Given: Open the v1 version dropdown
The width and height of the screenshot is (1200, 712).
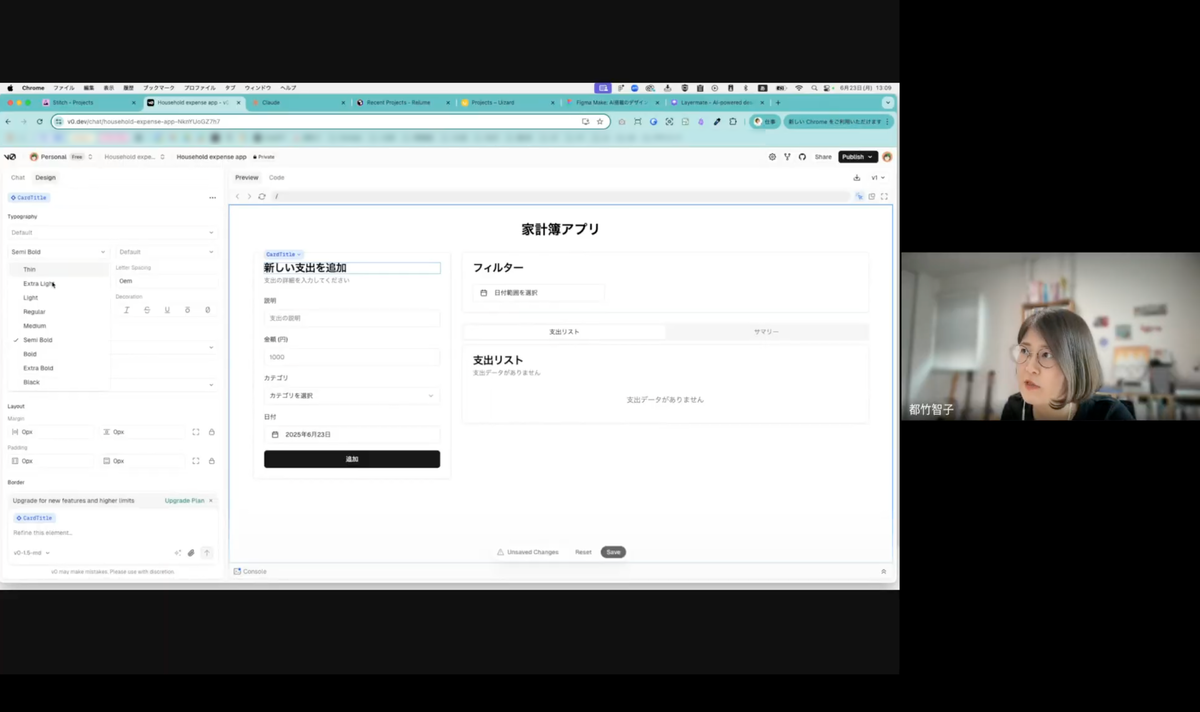Looking at the screenshot, I should pyautogui.click(x=878, y=178).
